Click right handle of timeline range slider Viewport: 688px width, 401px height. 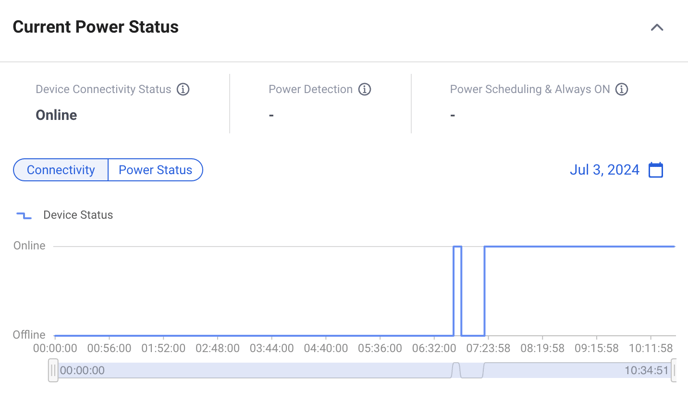(x=673, y=370)
